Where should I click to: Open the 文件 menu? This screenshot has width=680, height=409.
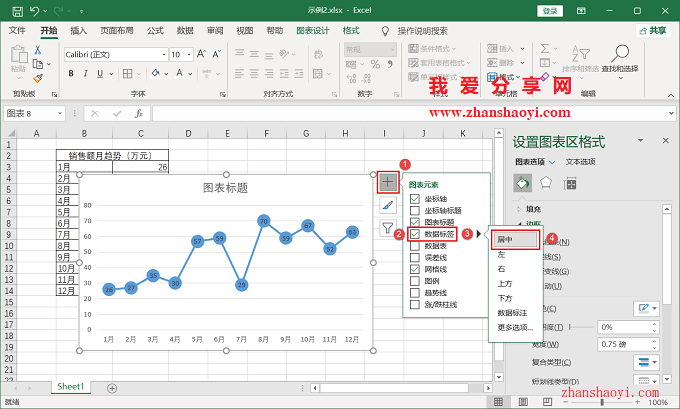pyautogui.click(x=17, y=31)
